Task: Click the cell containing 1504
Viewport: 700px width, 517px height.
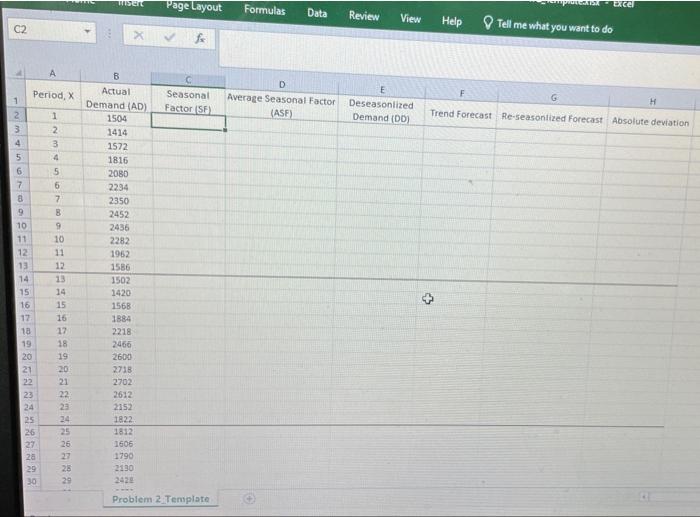Action: (117, 118)
